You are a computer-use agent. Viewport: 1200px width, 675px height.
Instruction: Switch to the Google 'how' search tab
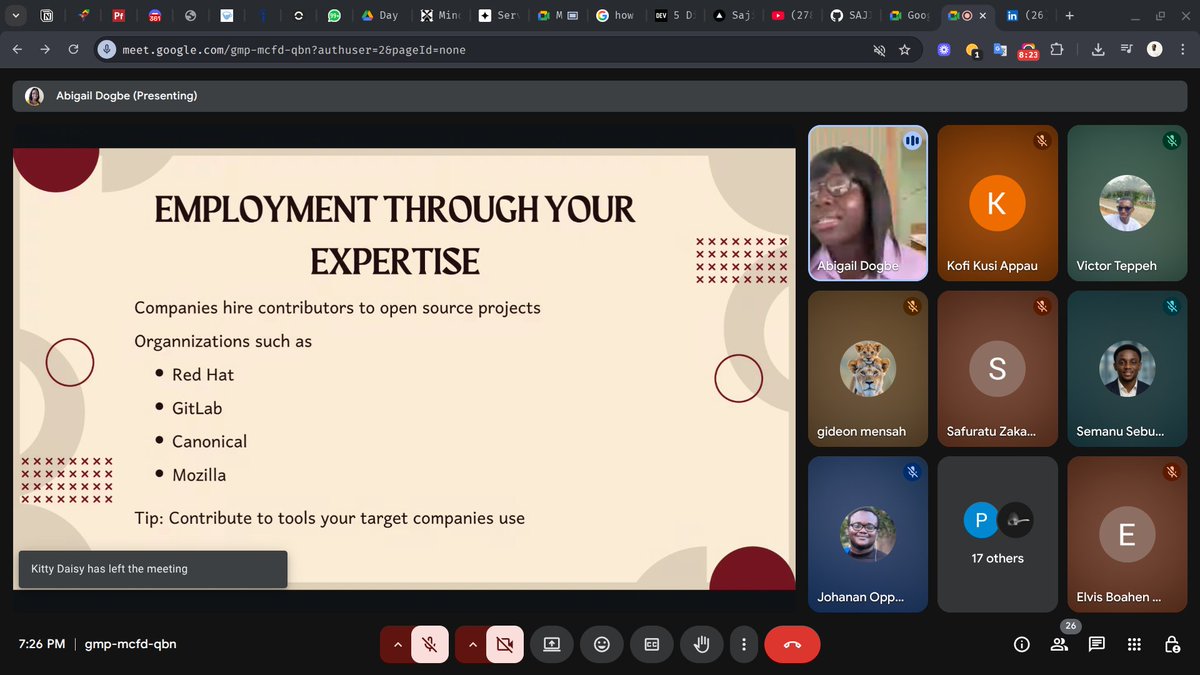pyautogui.click(x=615, y=16)
